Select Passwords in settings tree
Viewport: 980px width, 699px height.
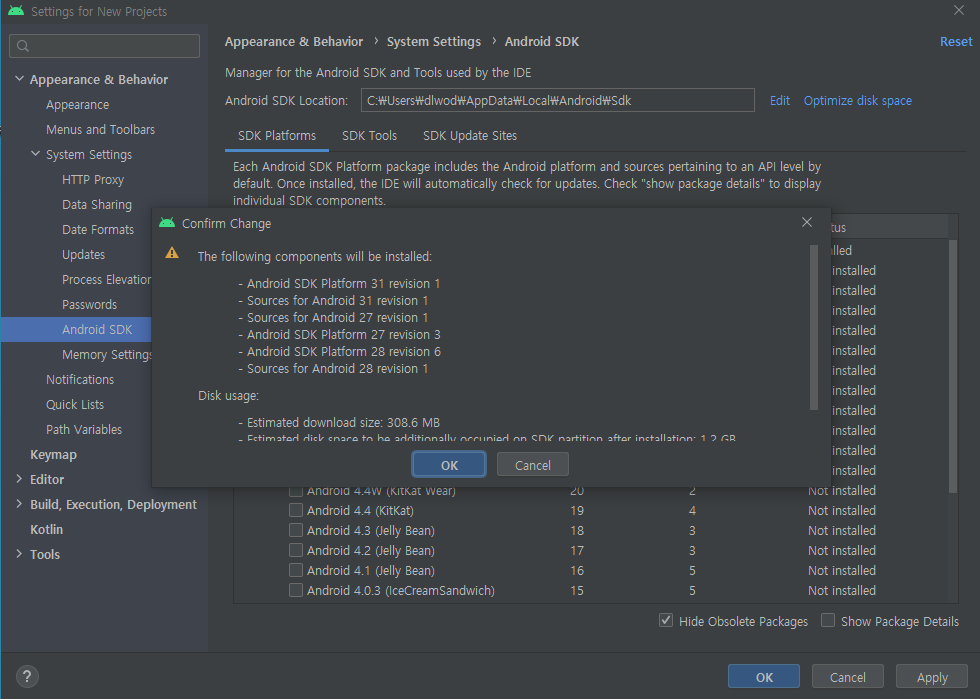coord(89,304)
